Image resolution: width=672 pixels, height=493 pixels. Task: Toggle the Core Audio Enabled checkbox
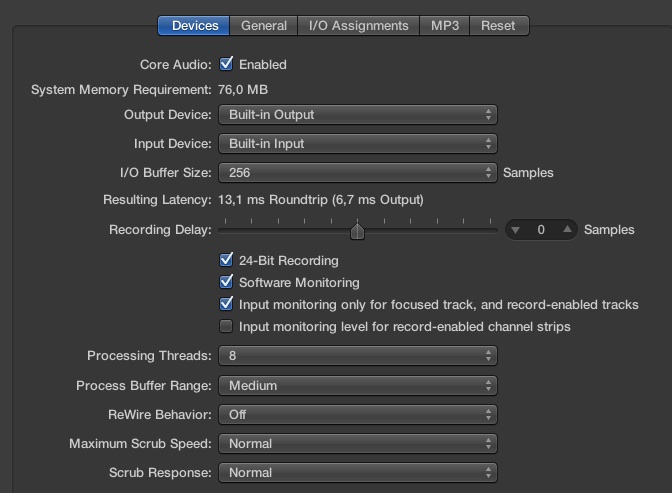coord(226,64)
